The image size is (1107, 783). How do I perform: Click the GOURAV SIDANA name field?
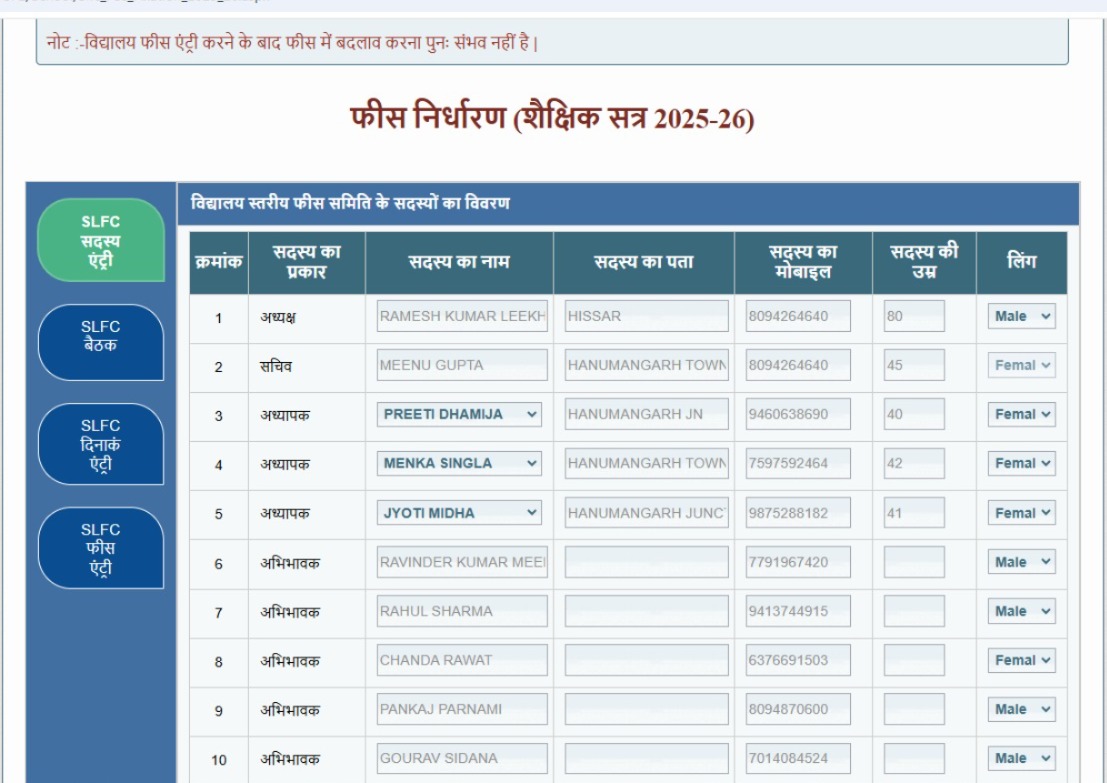click(462, 758)
